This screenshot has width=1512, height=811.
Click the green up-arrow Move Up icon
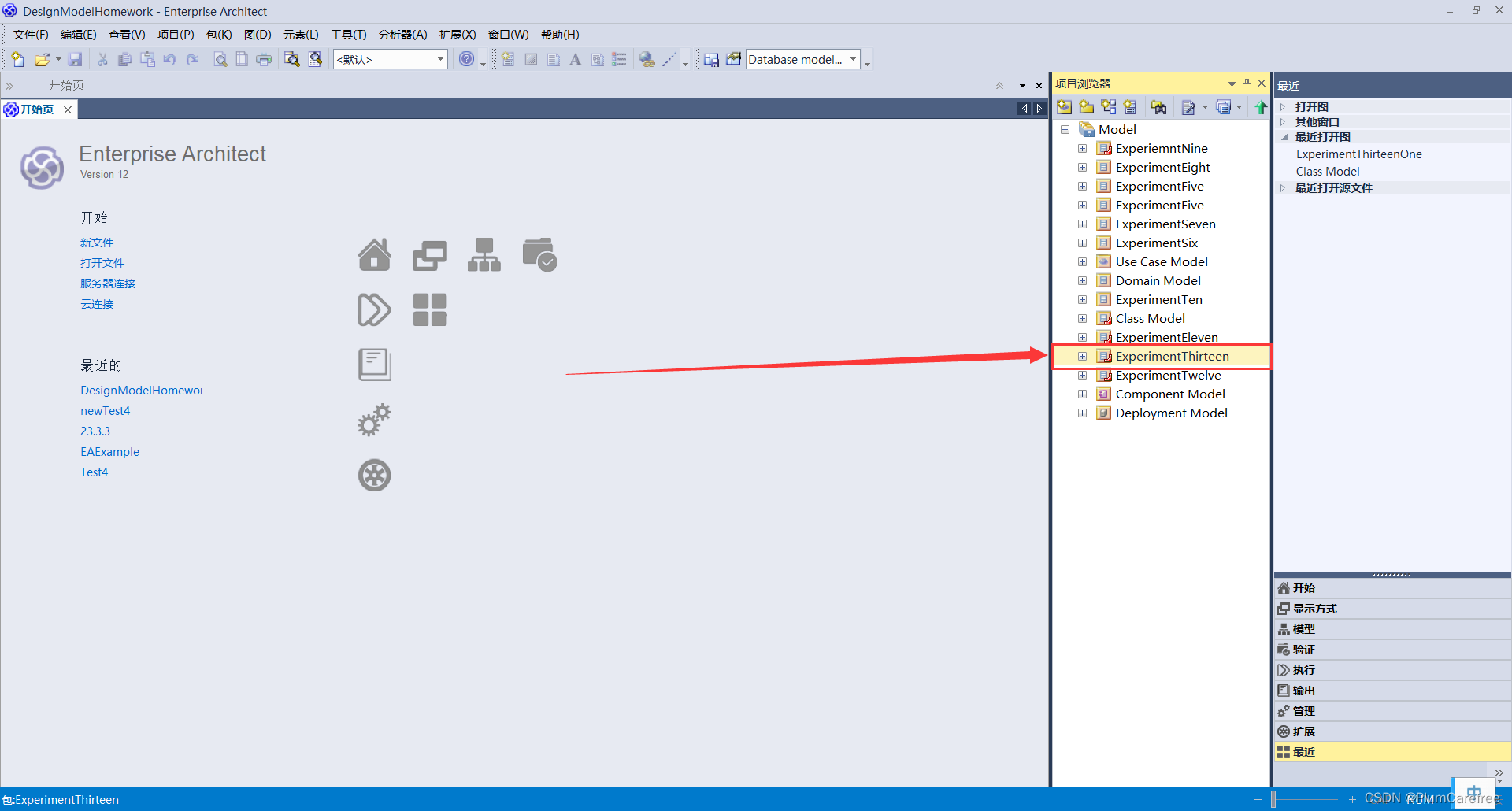(x=1262, y=107)
